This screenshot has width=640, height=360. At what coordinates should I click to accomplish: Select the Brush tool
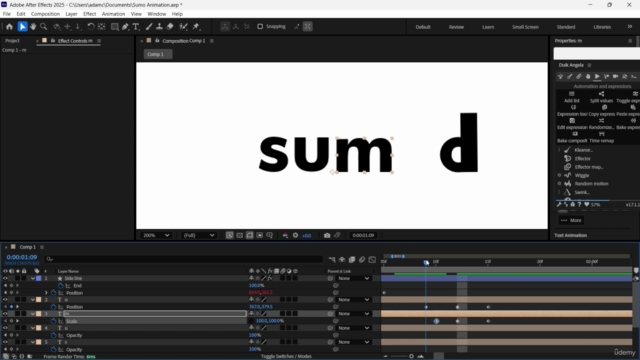coord(149,27)
